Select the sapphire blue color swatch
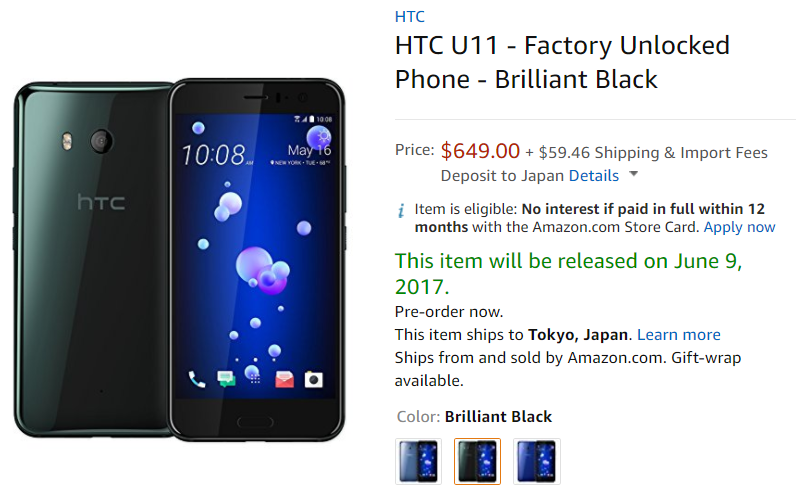Screen dimensions: 796x494 click(537, 461)
